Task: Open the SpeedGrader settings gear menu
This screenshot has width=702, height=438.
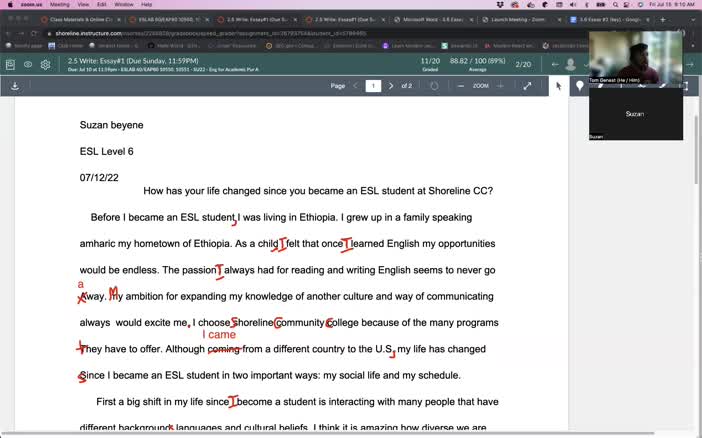Action: tap(46, 64)
